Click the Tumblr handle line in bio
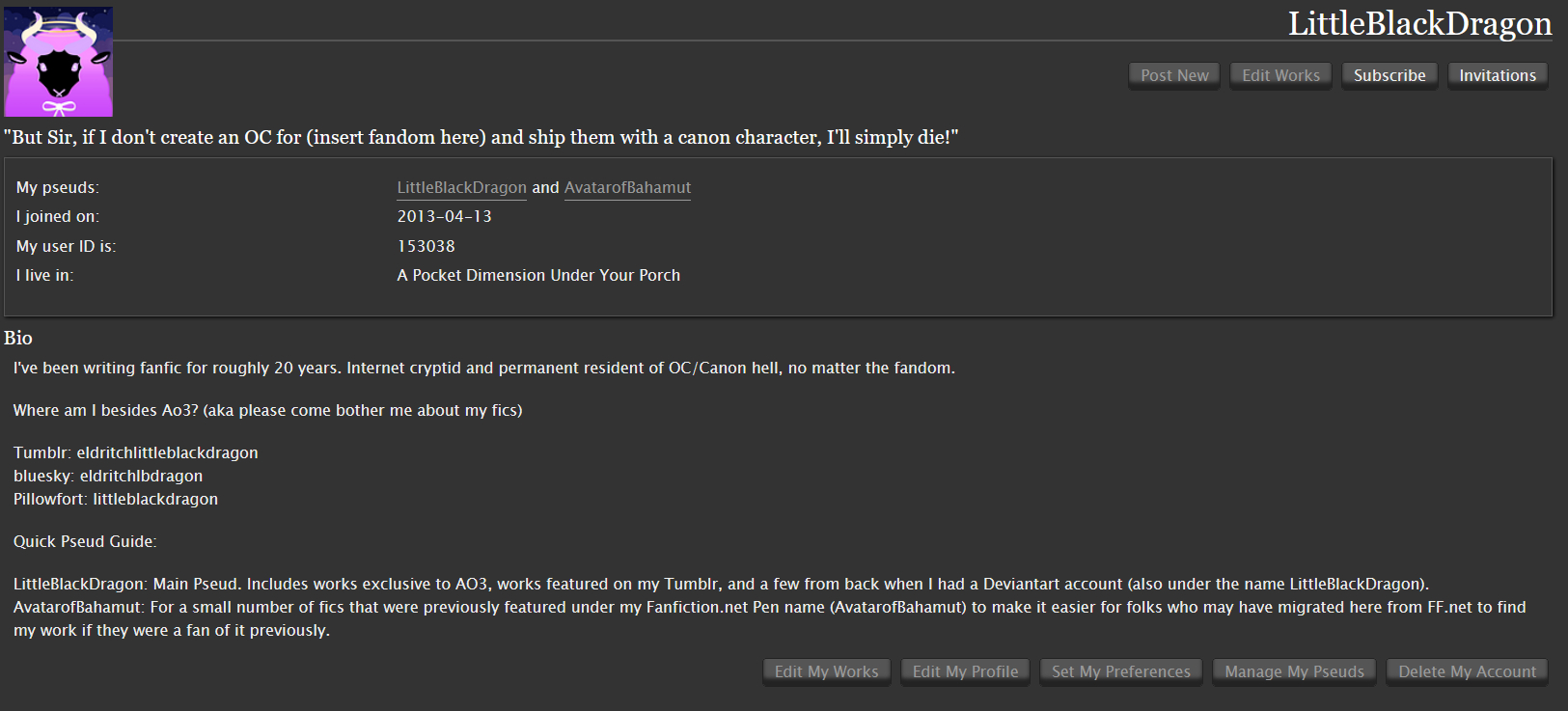The width and height of the screenshot is (1568, 711). pyautogui.click(x=136, y=452)
